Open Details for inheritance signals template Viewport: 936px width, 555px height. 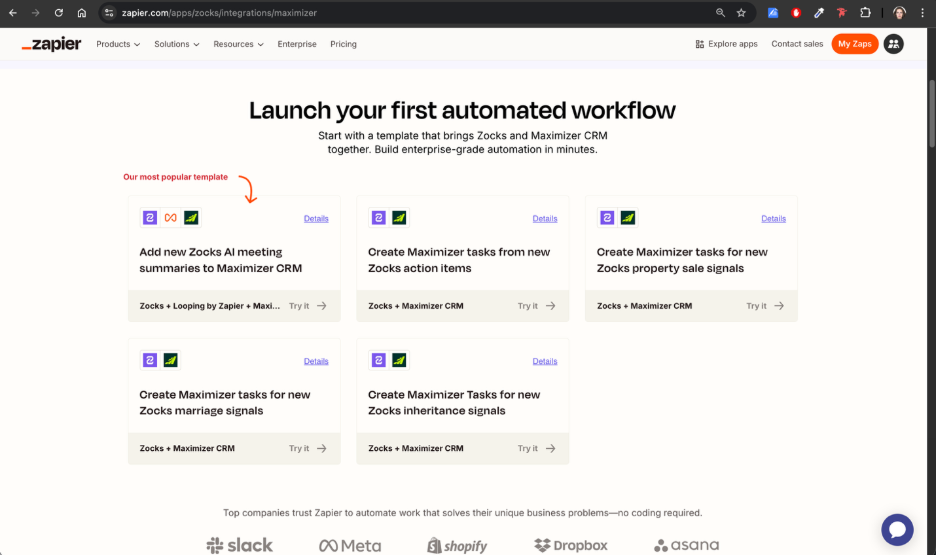[544, 361]
